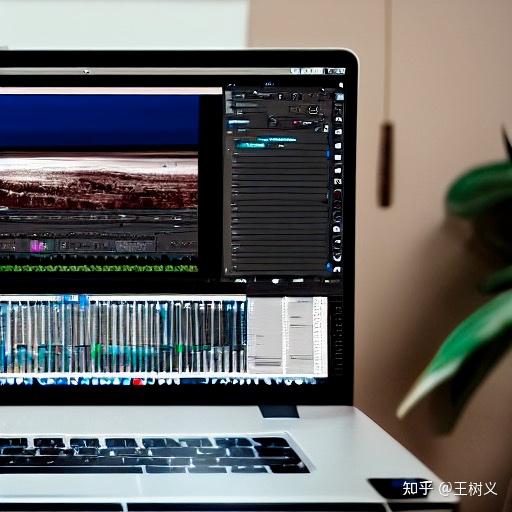
Task: Click the rounded rectangle outline icon in panel header
Action: (313, 109)
